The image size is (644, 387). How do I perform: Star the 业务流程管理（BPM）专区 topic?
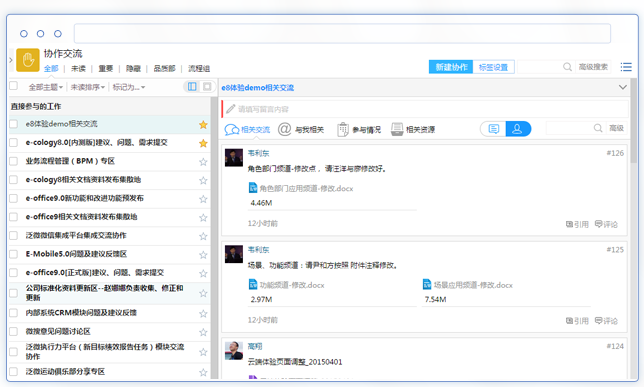click(x=203, y=162)
